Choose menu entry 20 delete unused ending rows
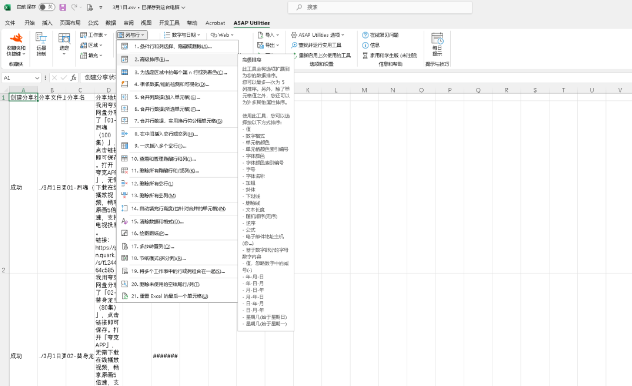This screenshot has height=386, width=632. 177,284
